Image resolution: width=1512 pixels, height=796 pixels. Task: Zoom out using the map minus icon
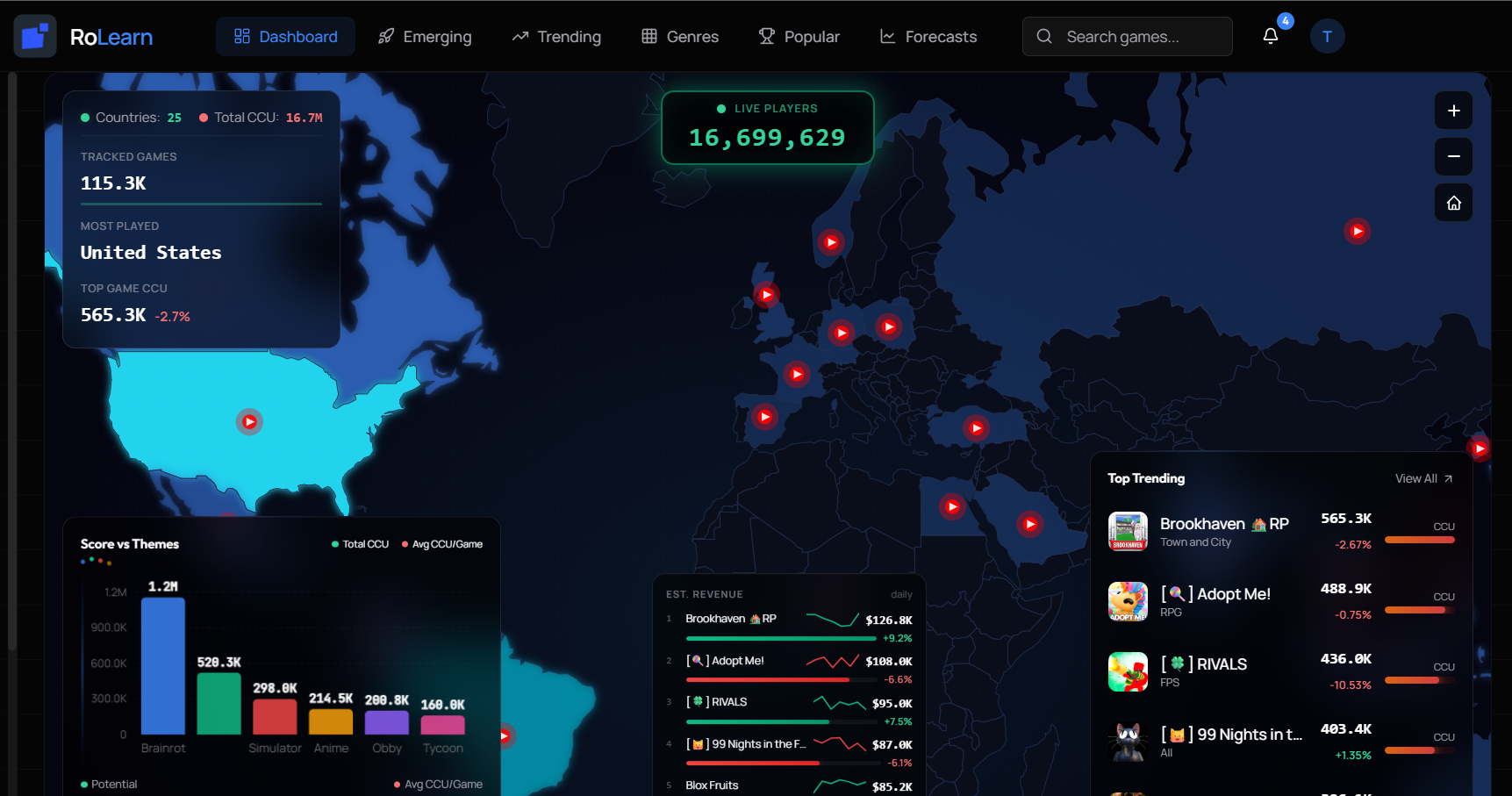pos(1453,156)
